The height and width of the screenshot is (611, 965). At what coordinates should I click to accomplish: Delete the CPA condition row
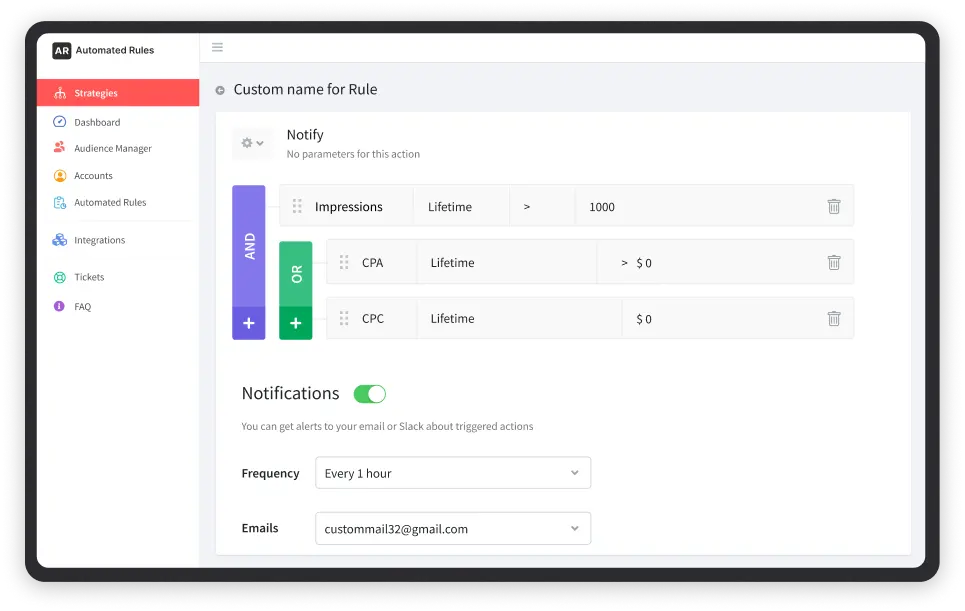coord(833,263)
